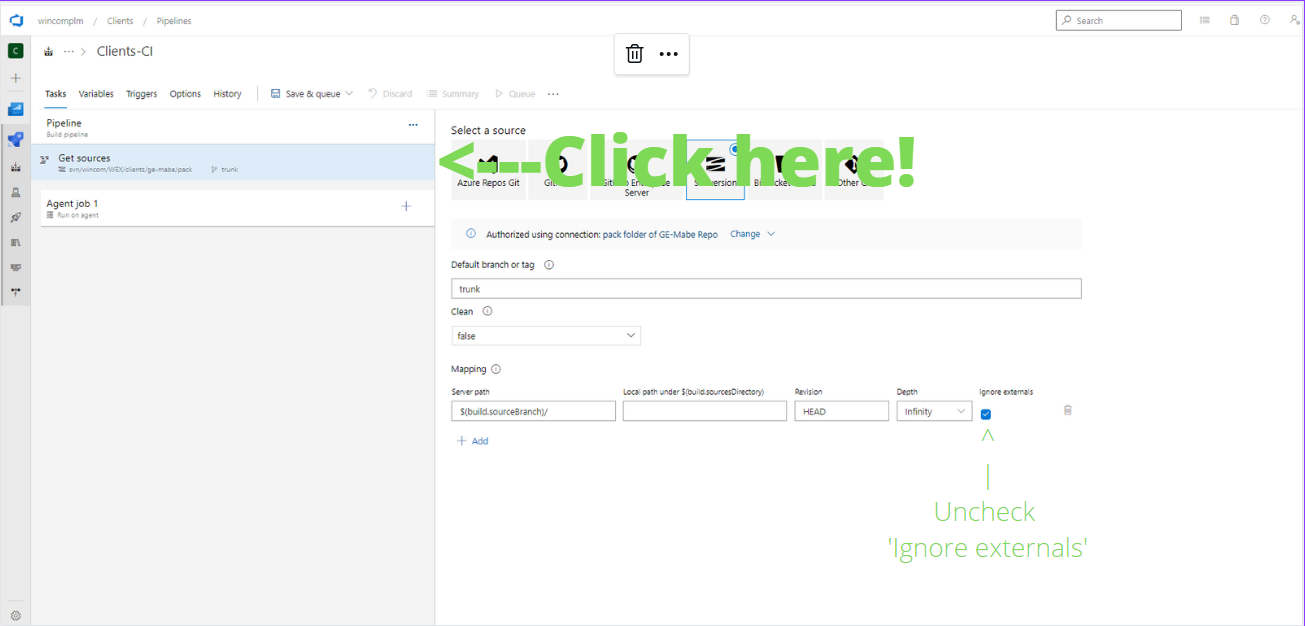Open the Marketplace bag icon
1305x626 pixels.
click(x=1235, y=20)
